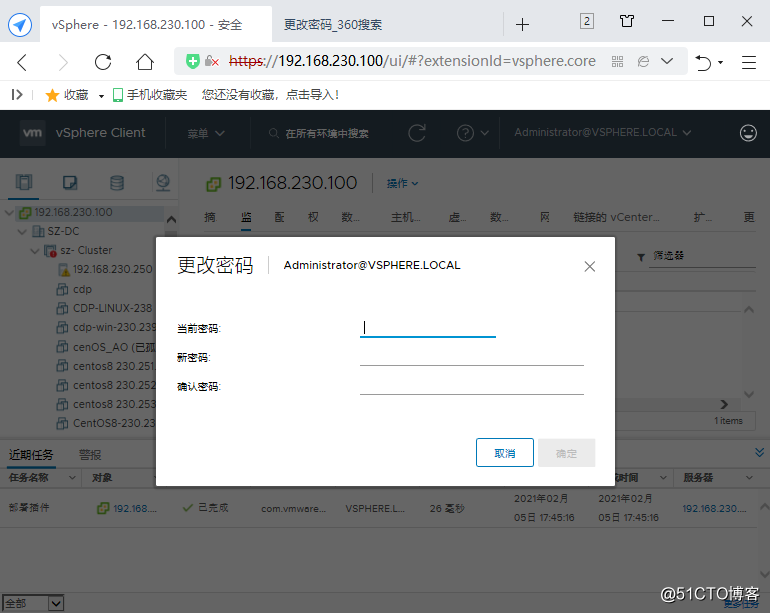770x613 pixels.
Task: Click the smiley feedback icon
Action: [748, 133]
